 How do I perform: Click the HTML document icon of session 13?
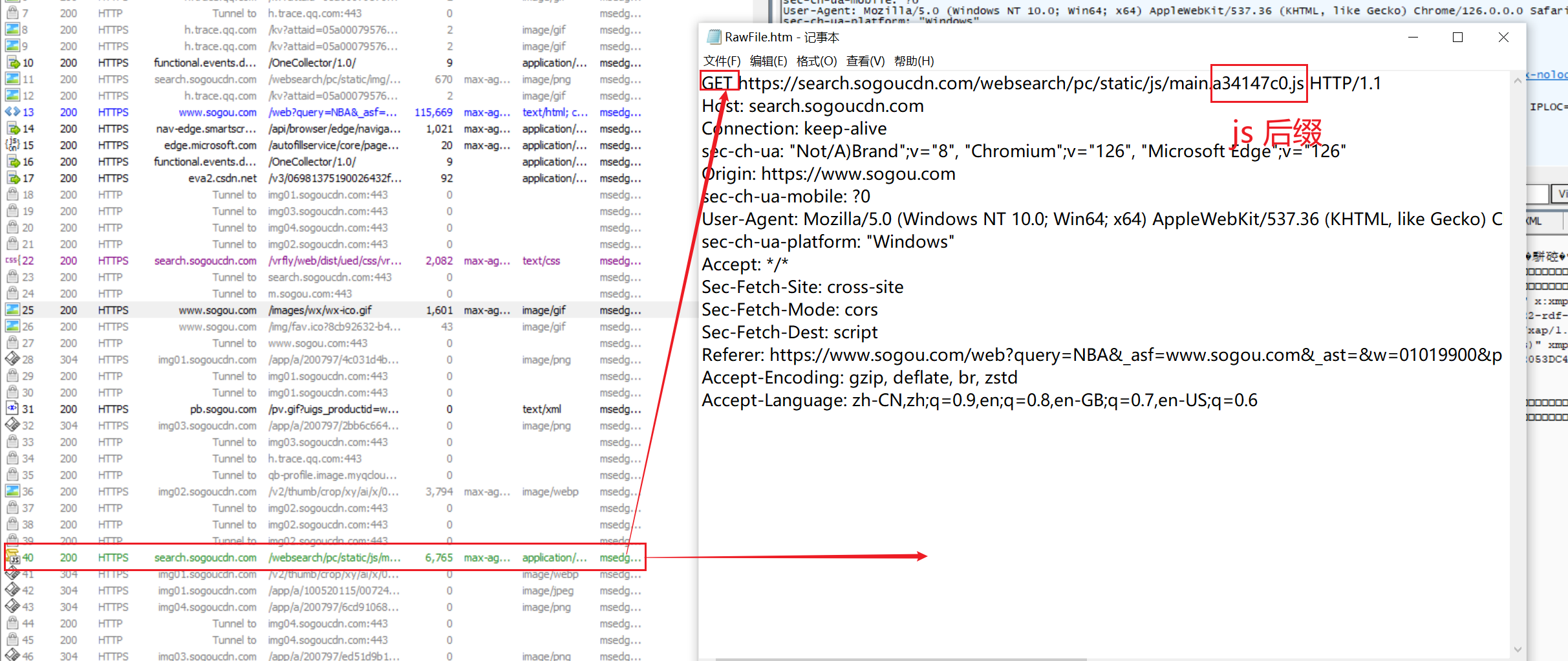click(x=12, y=112)
